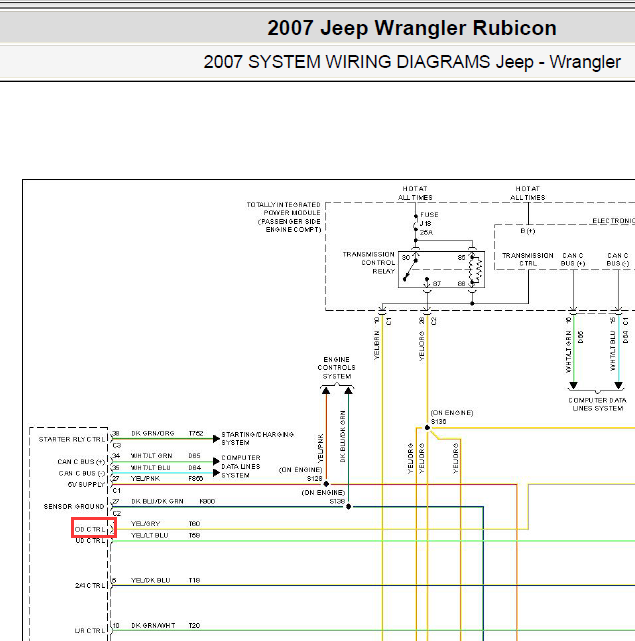This screenshot has width=635, height=641.
Task: Select the "TRANSMISSION CONTROL RELAY" label
Action: click(369, 263)
